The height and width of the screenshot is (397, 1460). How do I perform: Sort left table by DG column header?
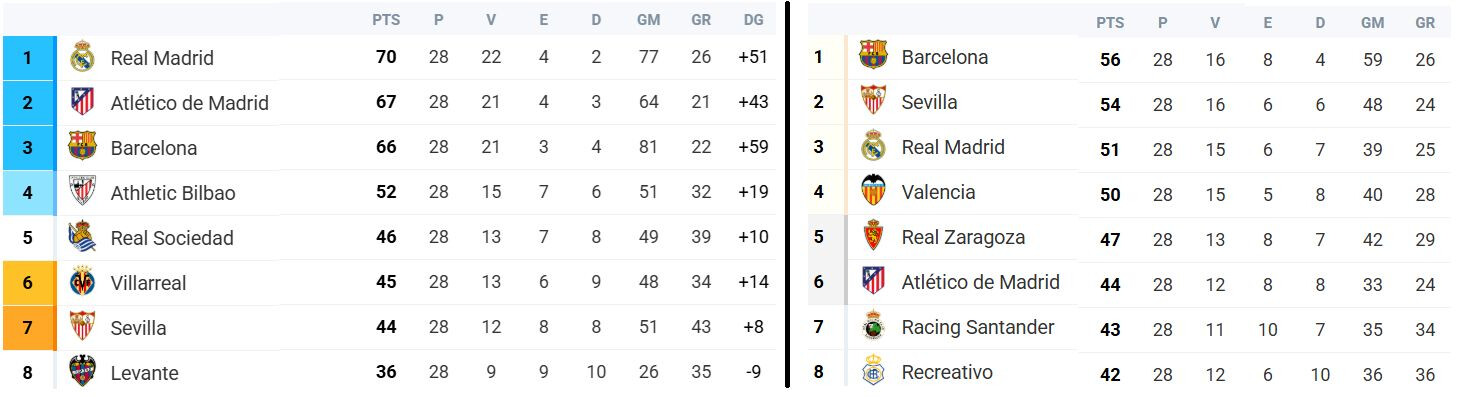[754, 19]
